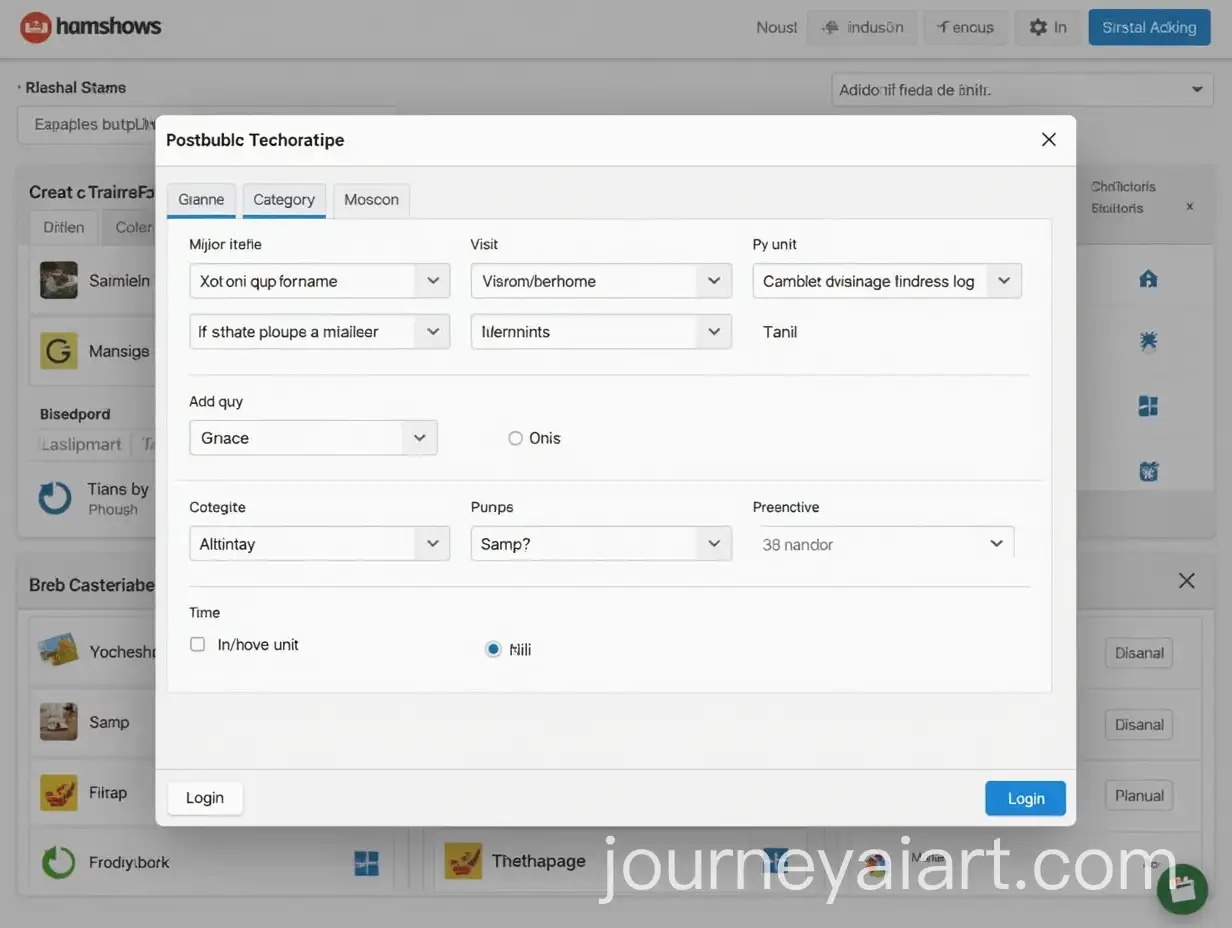
Task: Open the Preenctive dropdown showing 38 nandor
Action: 886,543
